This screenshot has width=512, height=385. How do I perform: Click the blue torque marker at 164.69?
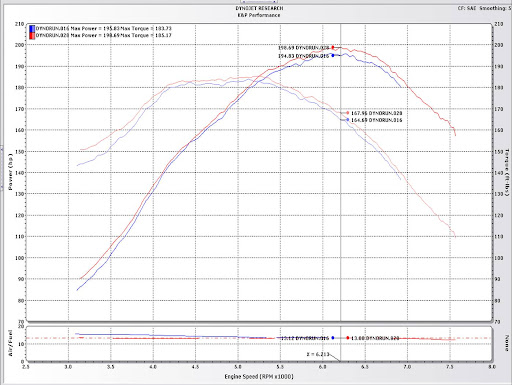tap(348, 120)
